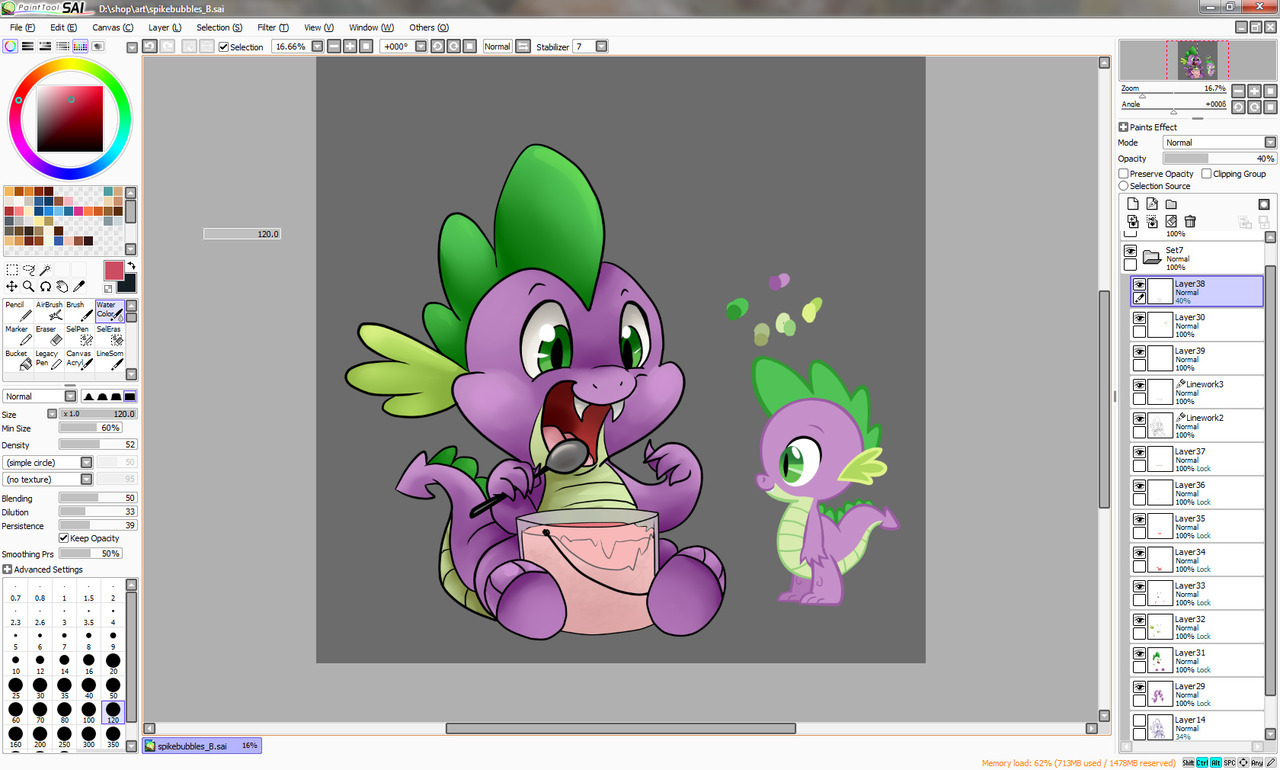
Task: Switch to spikebubbles_B.sai document tab
Action: click(202, 745)
